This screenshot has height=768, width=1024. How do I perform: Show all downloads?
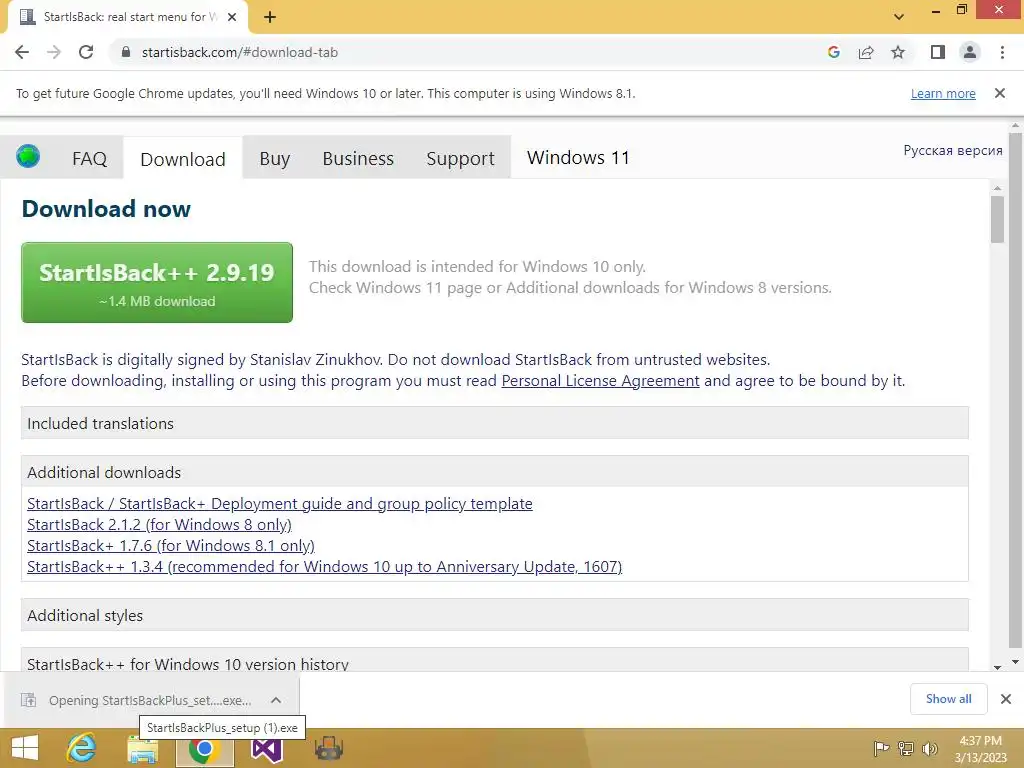948,699
